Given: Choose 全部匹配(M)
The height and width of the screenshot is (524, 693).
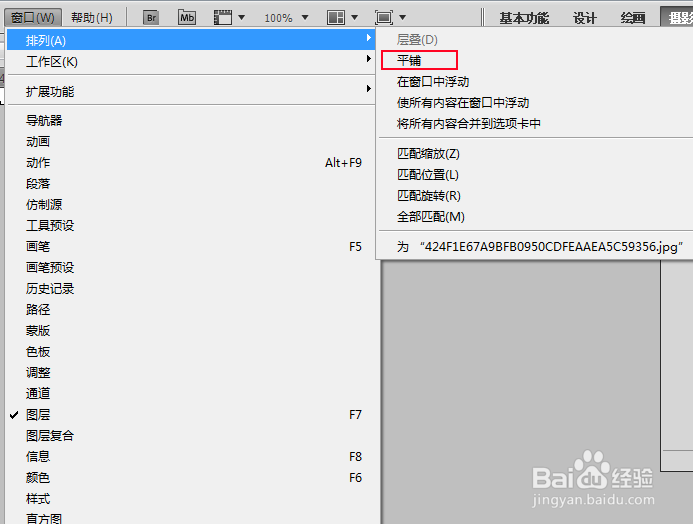Looking at the screenshot, I should point(536,217).
